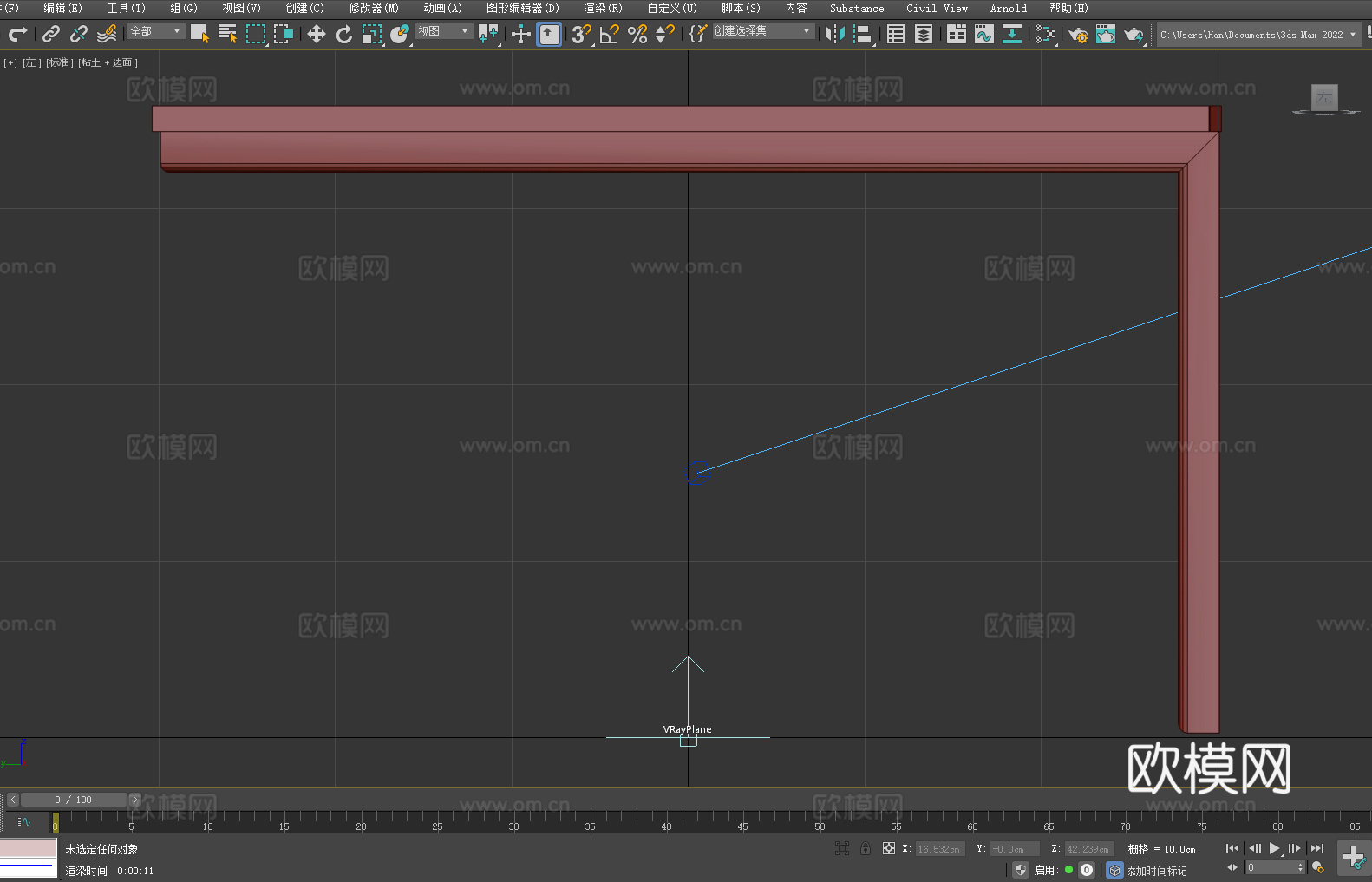This screenshot has height=882, width=1372.
Task: Open the selection filter 全部 dropdown
Action: click(x=155, y=31)
